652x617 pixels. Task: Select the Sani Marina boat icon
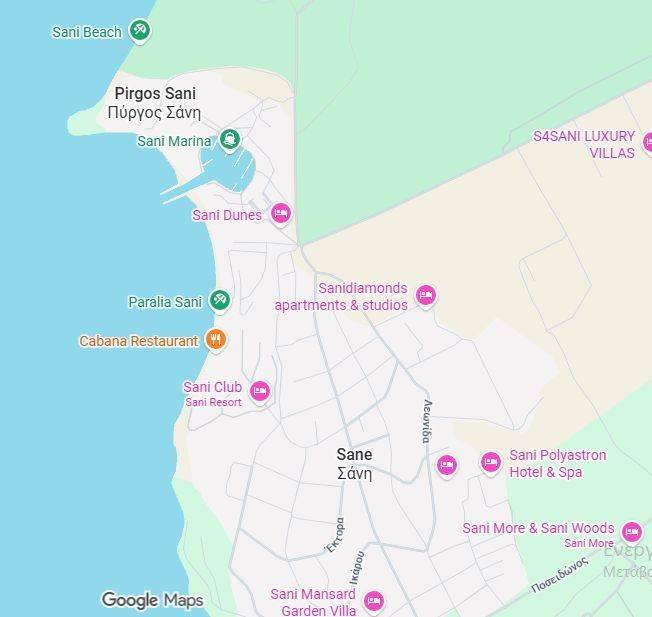click(x=230, y=139)
